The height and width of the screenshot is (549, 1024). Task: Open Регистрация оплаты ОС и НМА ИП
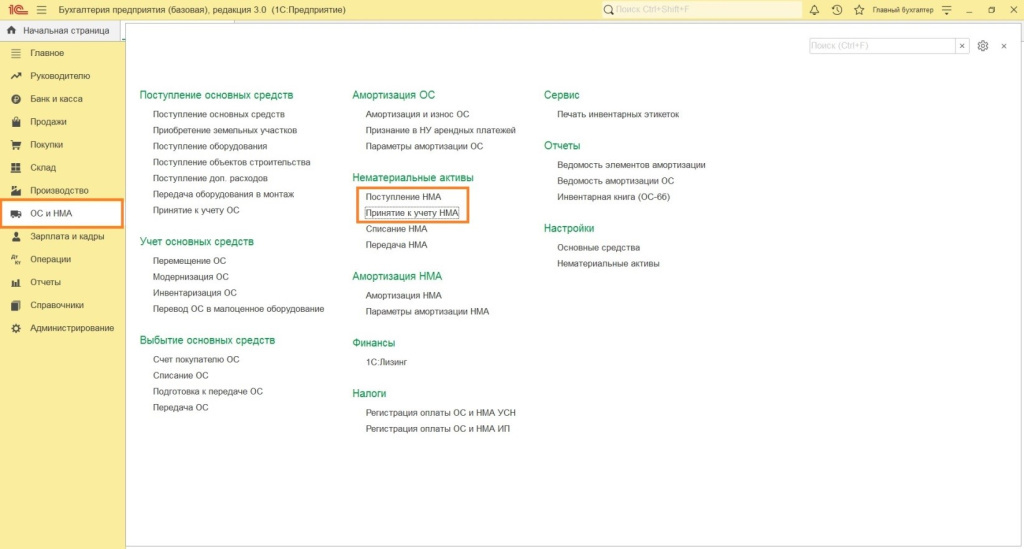coord(438,428)
